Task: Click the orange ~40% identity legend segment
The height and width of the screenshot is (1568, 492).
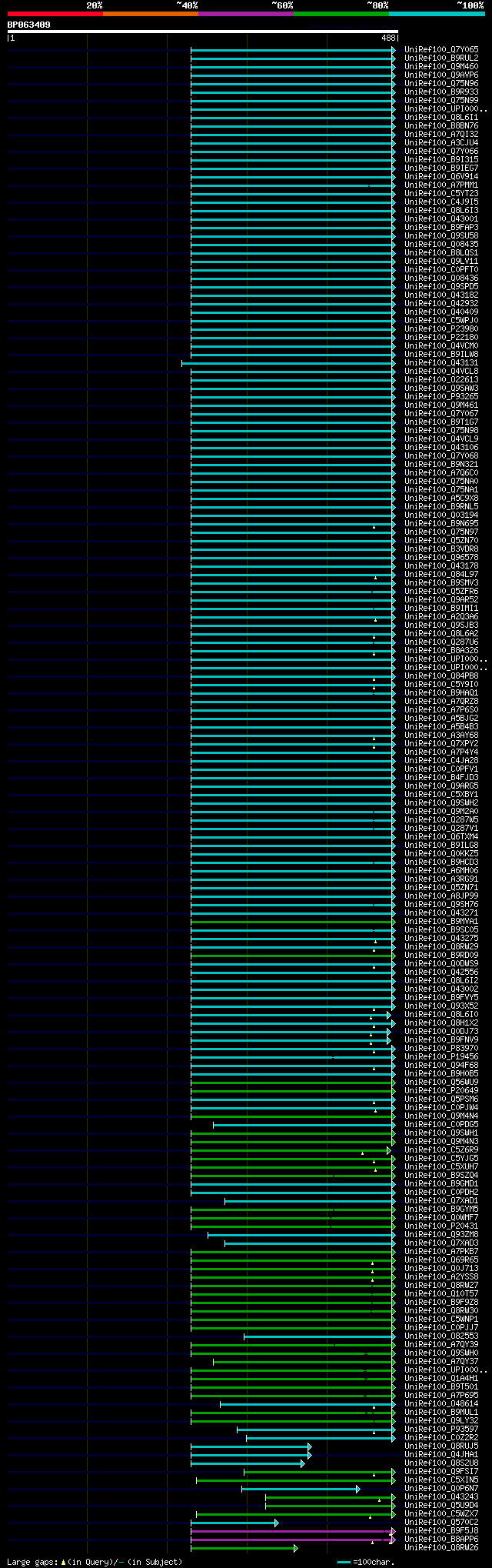Action: click(150, 14)
